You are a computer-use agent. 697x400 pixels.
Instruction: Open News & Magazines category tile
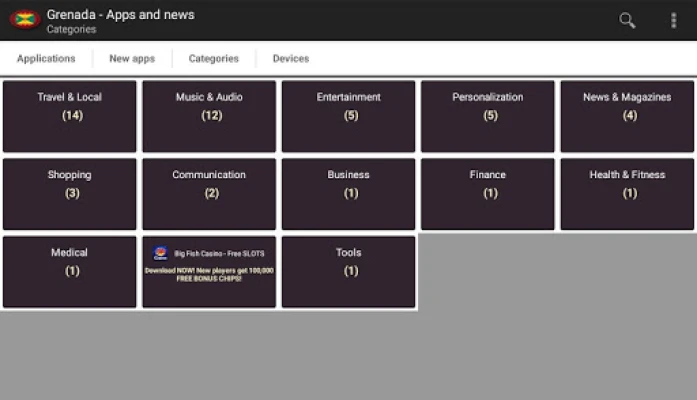[627, 116]
